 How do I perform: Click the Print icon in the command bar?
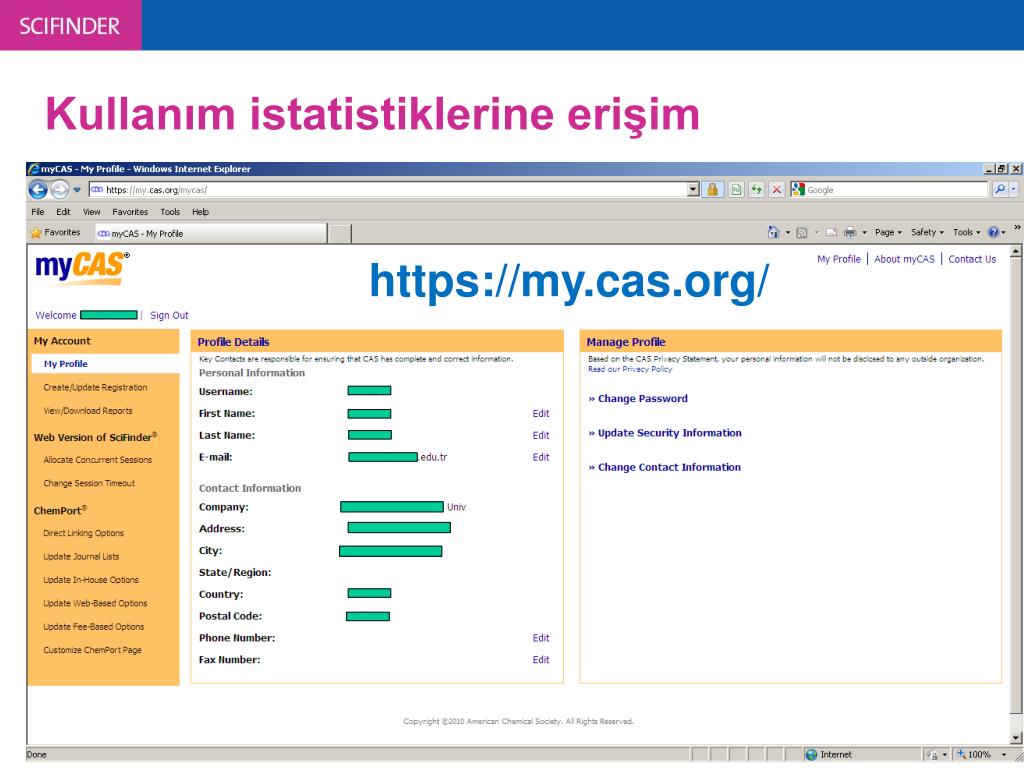pos(850,232)
